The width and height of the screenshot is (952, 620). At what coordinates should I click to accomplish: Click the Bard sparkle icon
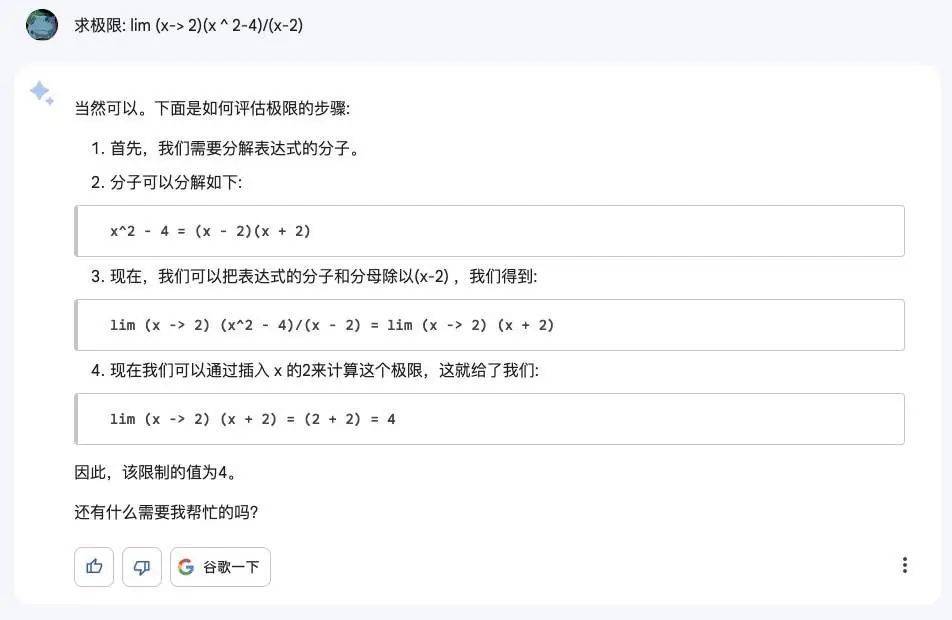(x=41, y=93)
